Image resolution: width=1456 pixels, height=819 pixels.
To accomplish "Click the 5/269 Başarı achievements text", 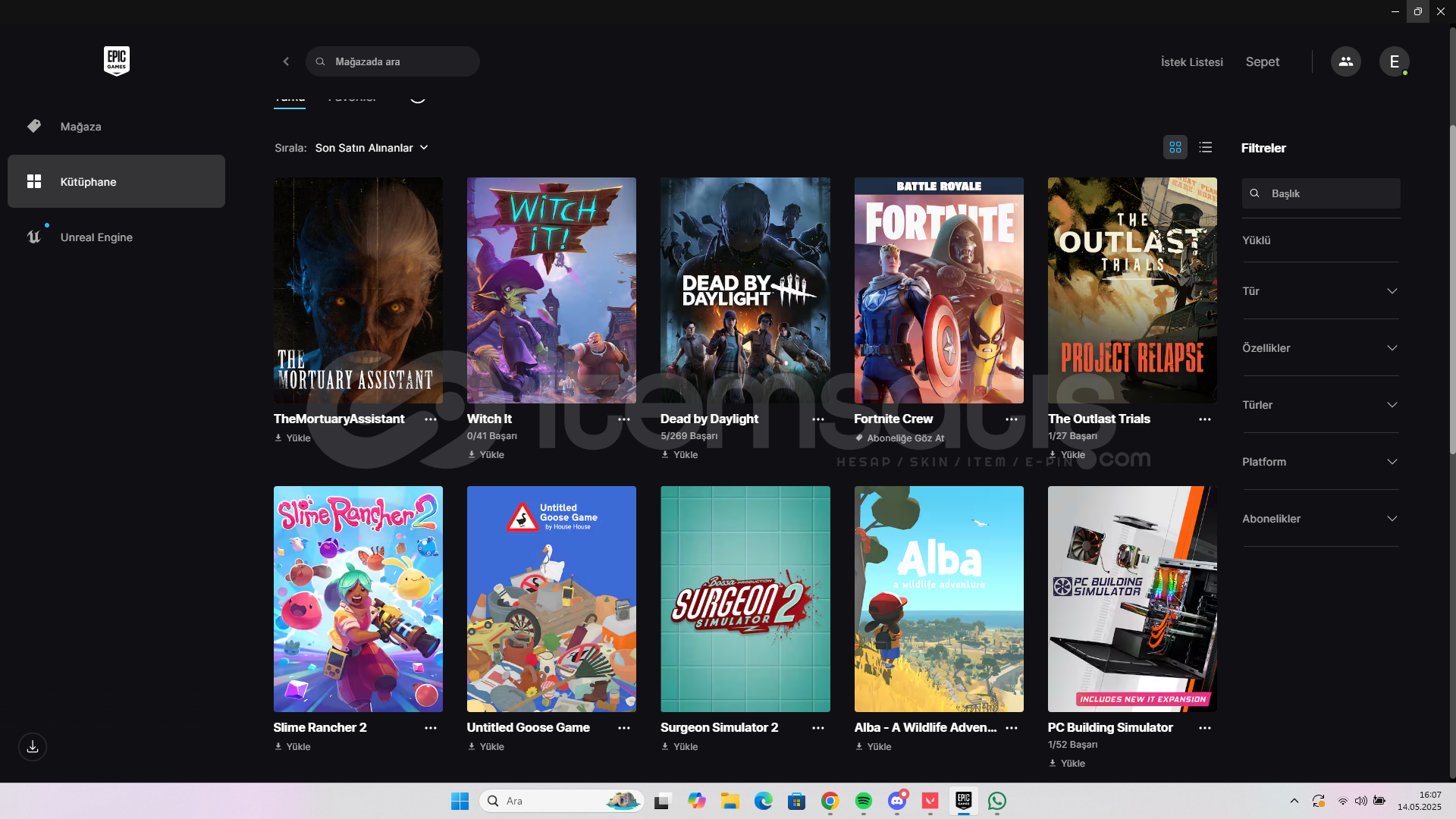I will pyautogui.click(x=689, y=436).
